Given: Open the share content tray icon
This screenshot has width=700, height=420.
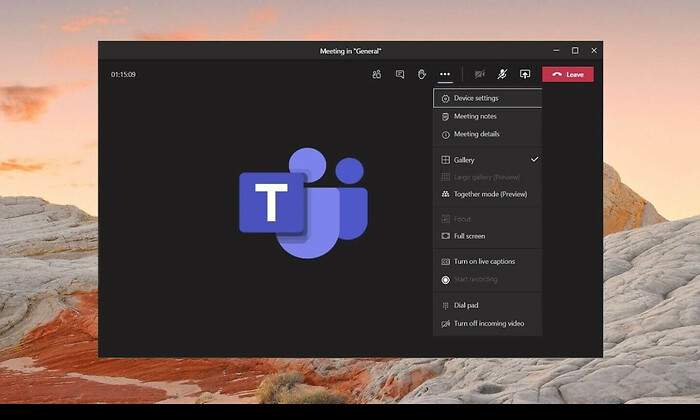Looking at the screenshot, I should (x=525, y=74).
